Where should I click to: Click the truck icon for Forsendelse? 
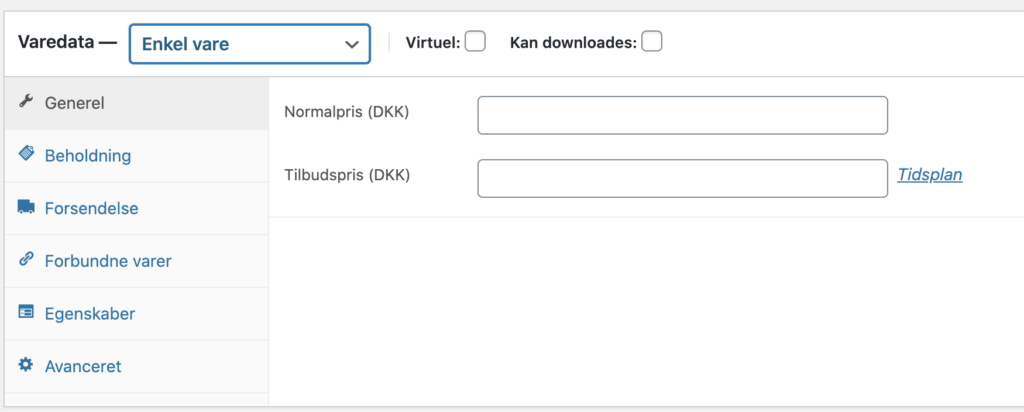pyautogui.click(x=26, y=208)
